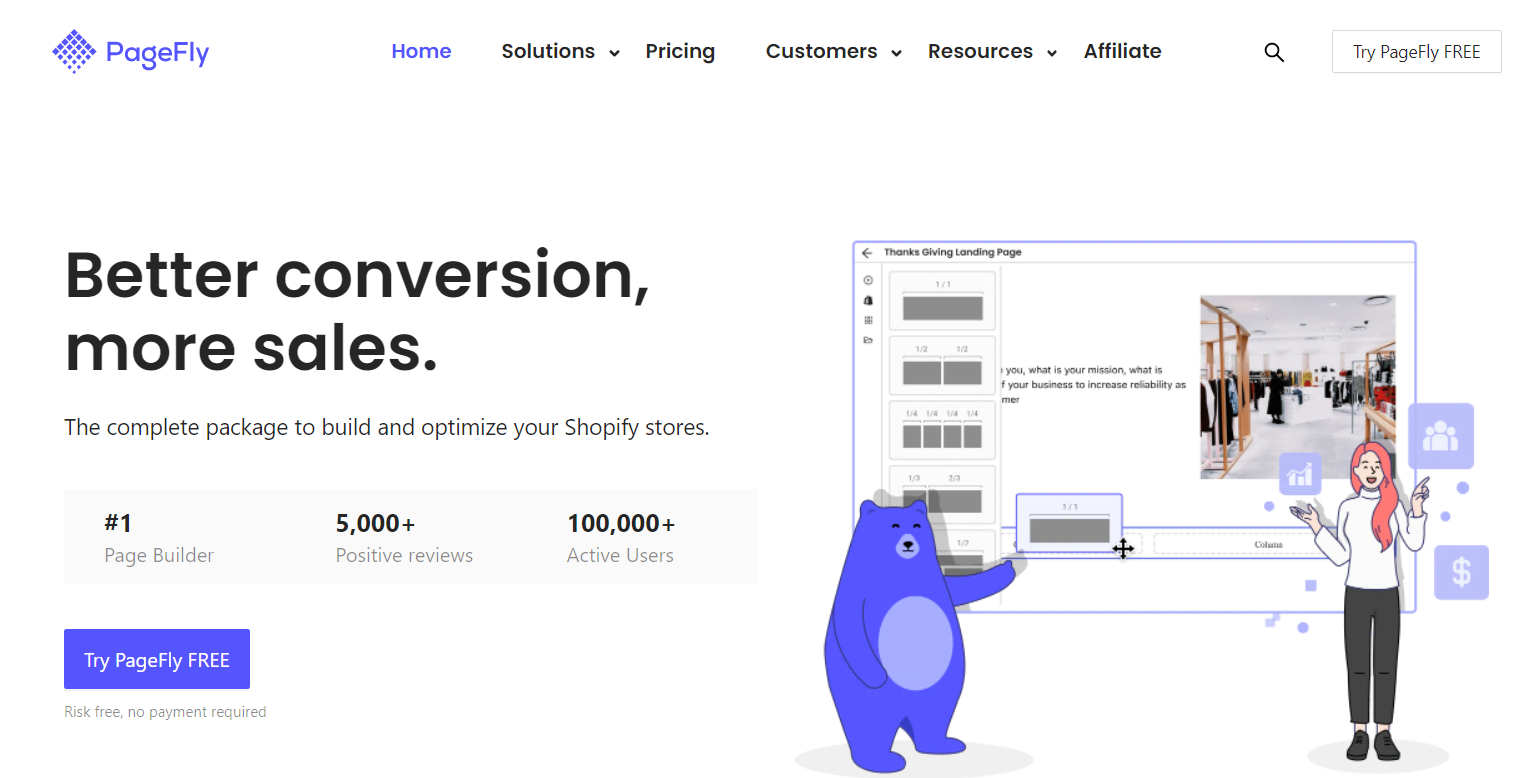
Task: Select the 1/2 1/2 column layout thumbnail
Action: (x=942, y=365)
